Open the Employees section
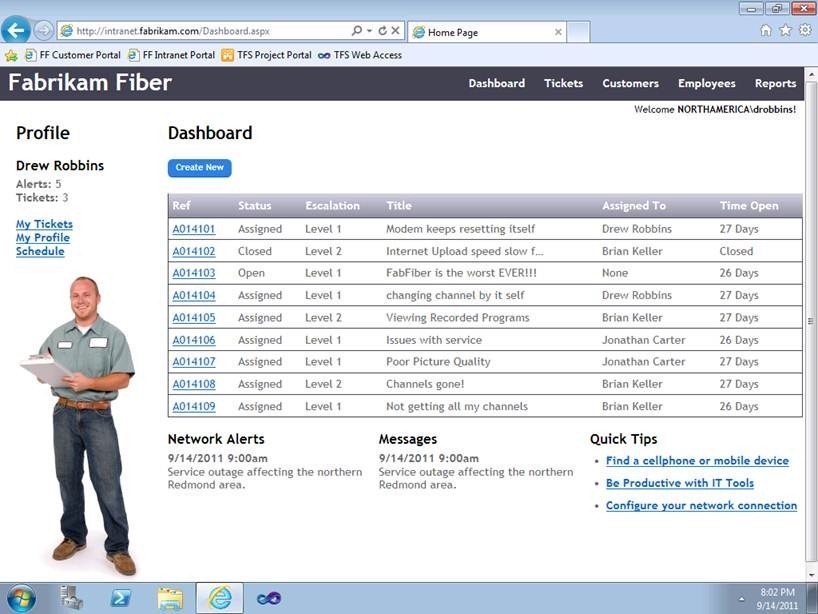Screen dimensions: 818x614 (706, 84)
